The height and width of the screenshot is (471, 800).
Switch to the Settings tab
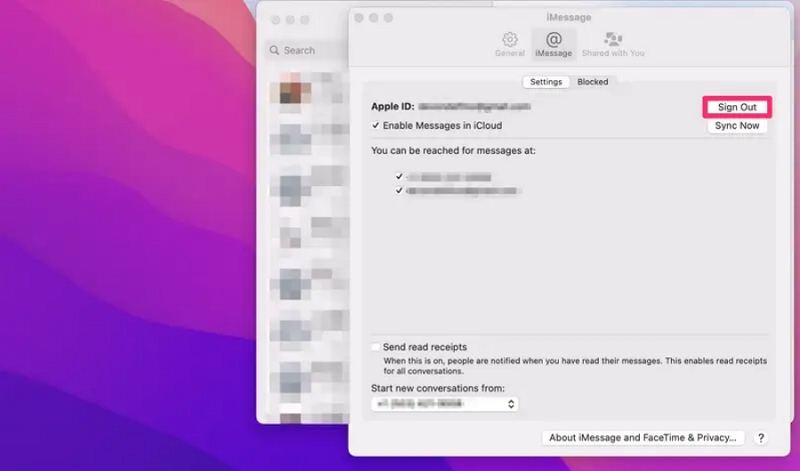(x=546, y=82)
